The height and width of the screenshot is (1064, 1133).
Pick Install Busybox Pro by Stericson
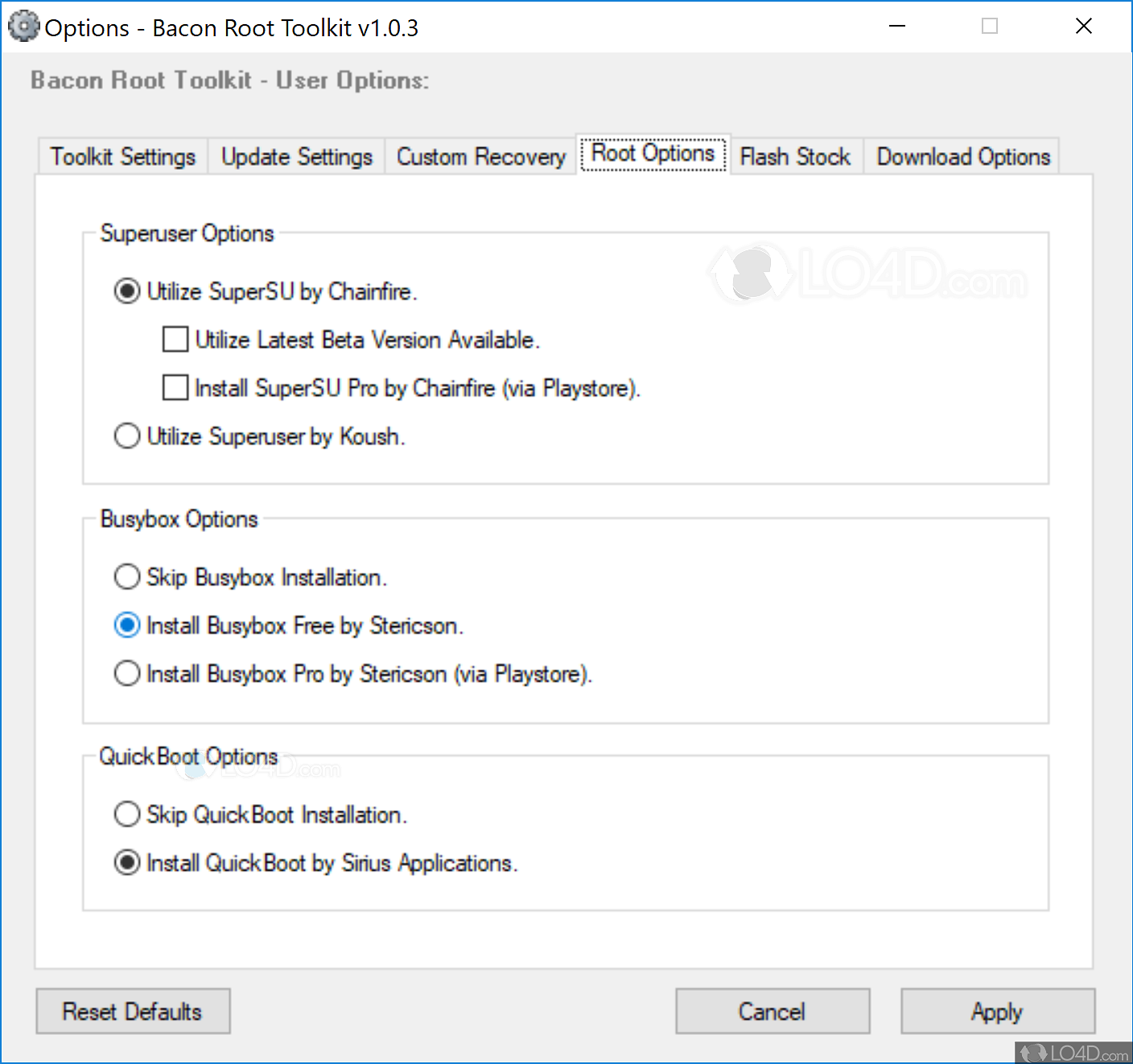pos(126,674)
